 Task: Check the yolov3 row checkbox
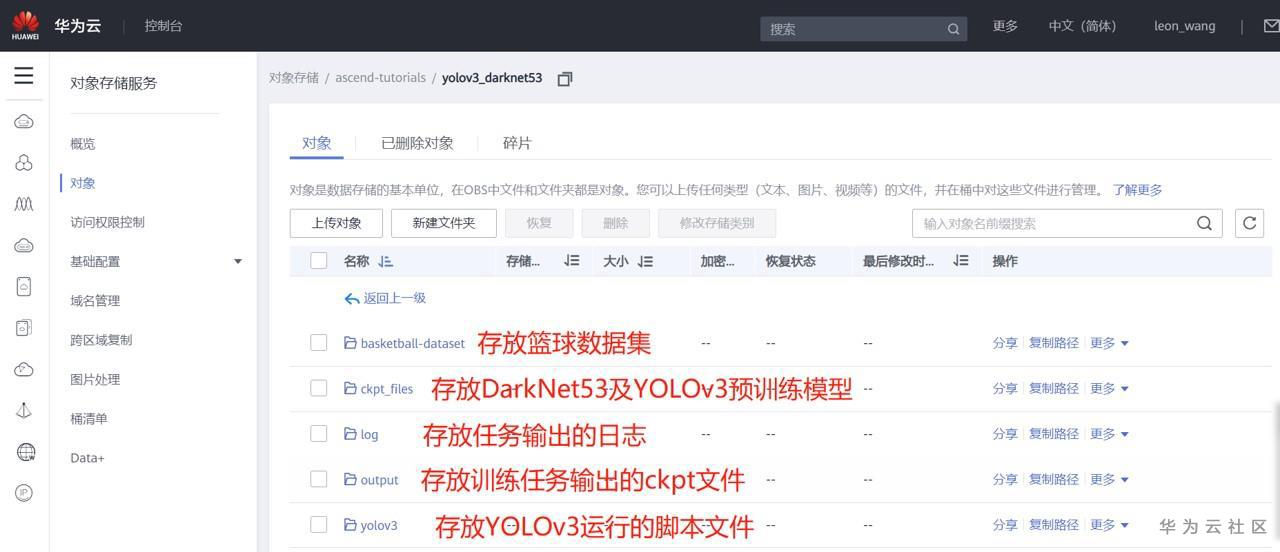pos(319,525)
